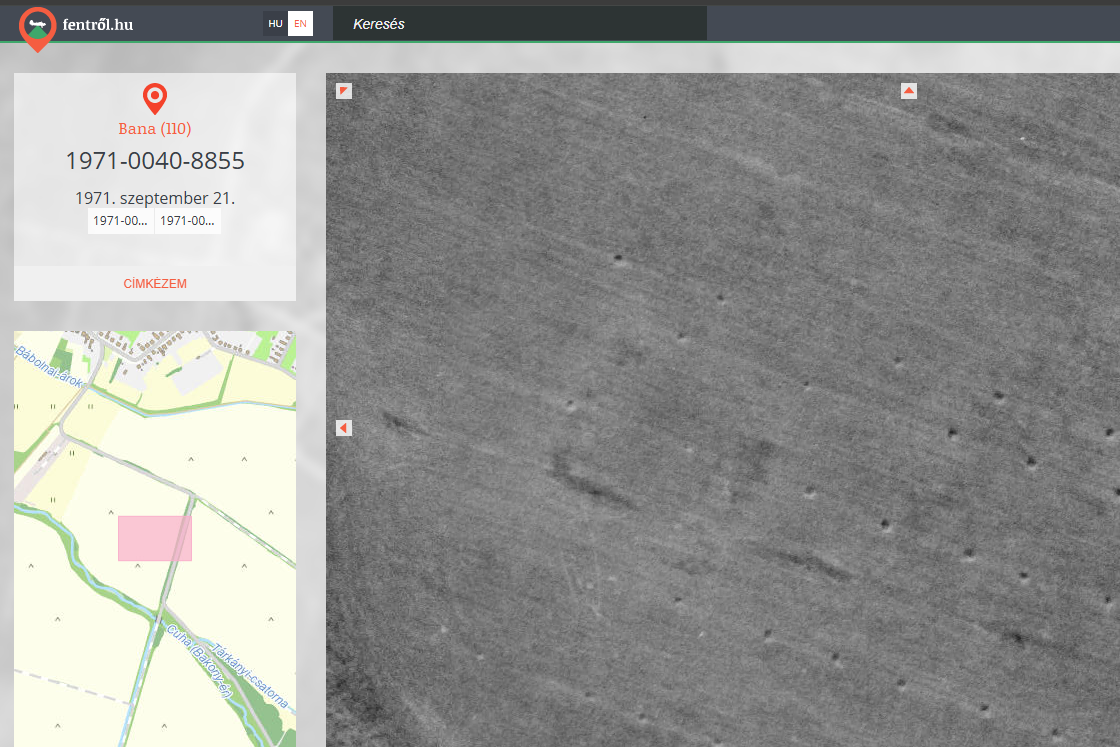Image resolution: width=1120 pixels, height=747 pixels.
Task: Move to the adjacent photo above
Action: [909, 91]
